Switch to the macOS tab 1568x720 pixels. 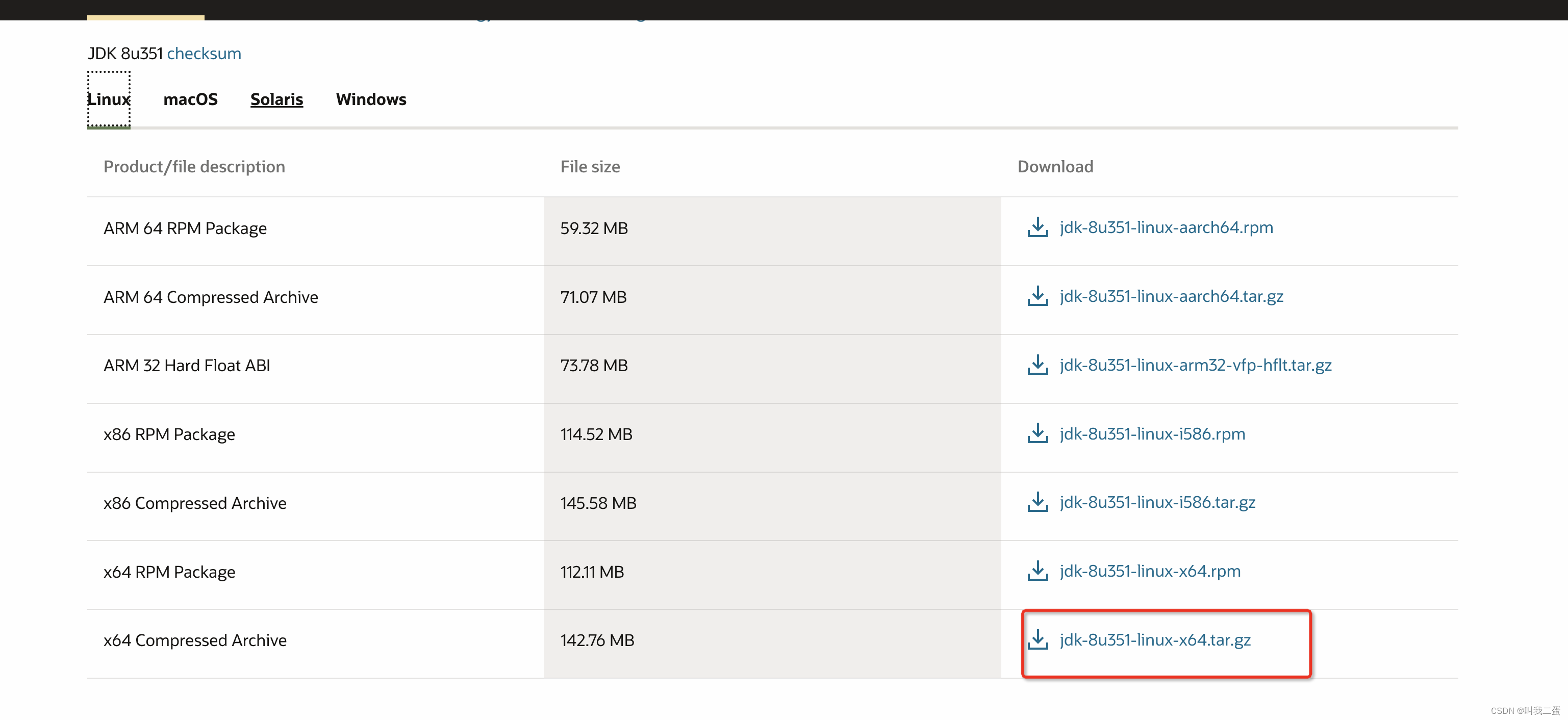pos(191,99)
